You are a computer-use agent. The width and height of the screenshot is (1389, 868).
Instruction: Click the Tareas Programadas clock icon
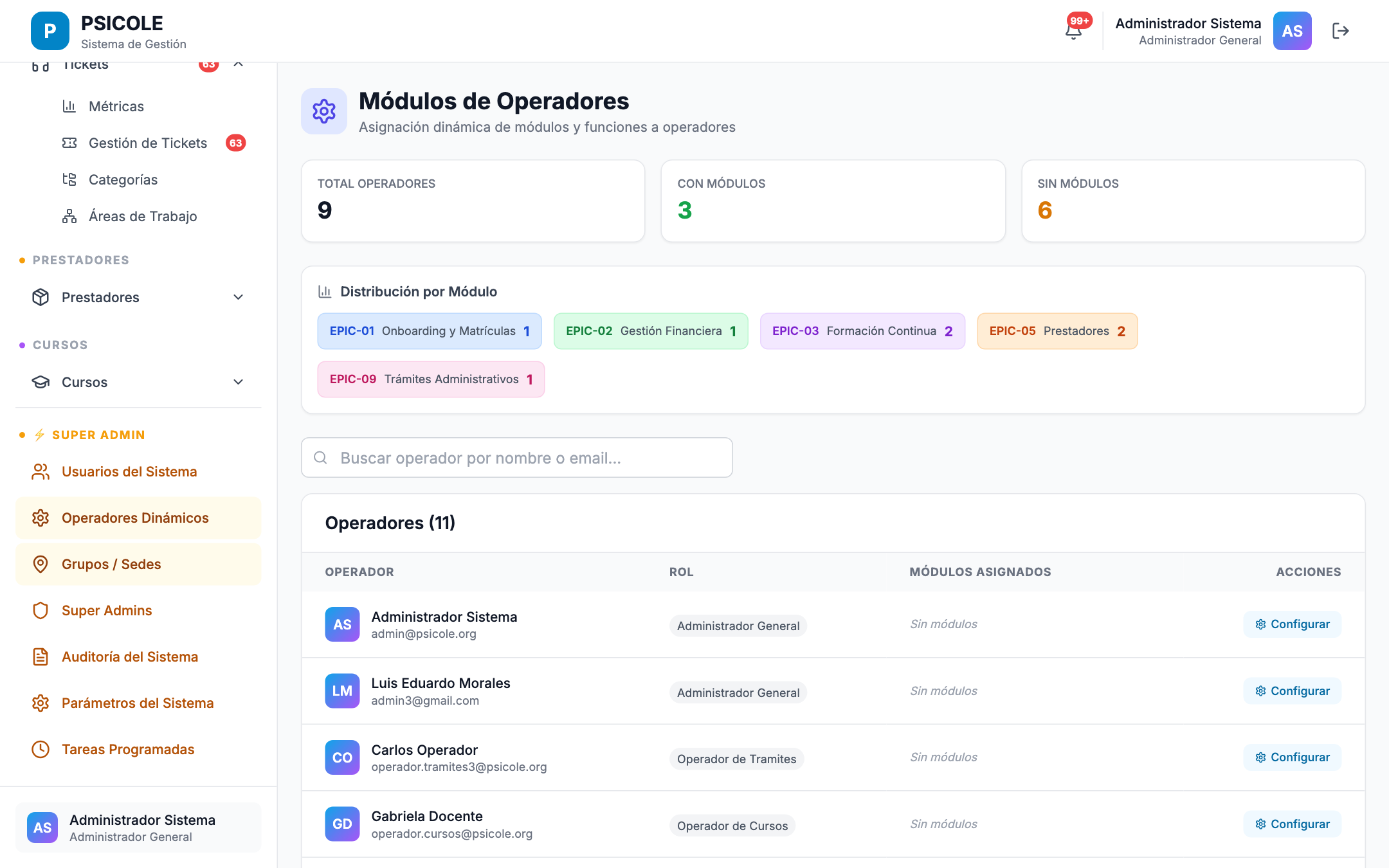(41, 750)
